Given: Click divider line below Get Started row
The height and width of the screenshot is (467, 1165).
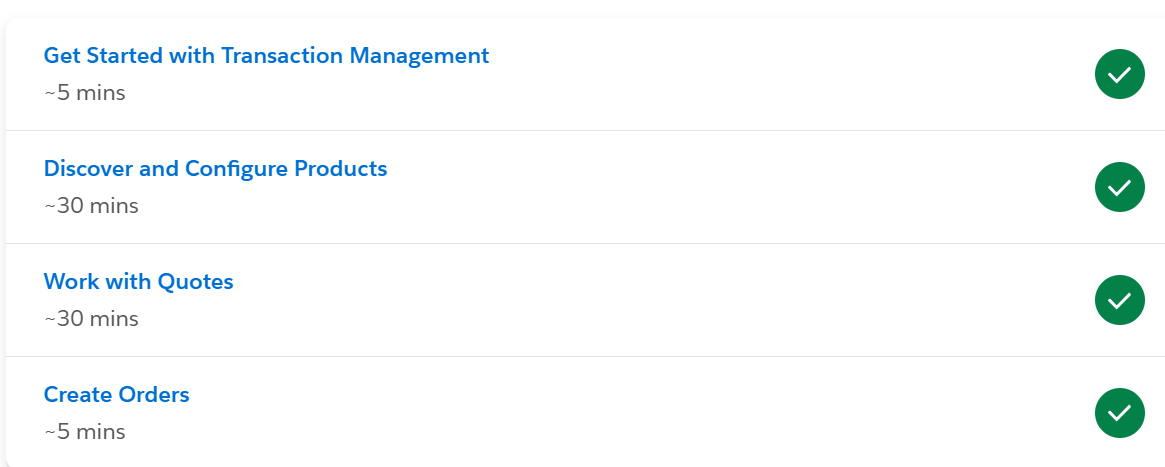Looking at the screenshot, I should pos(585,131).
